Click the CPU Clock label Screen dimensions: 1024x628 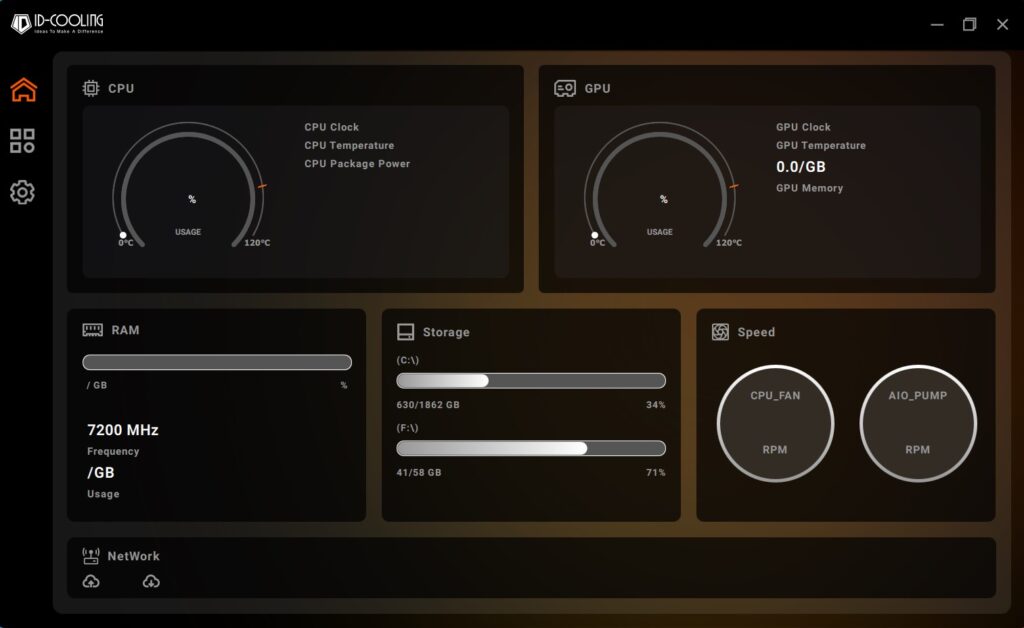point(332,127)
